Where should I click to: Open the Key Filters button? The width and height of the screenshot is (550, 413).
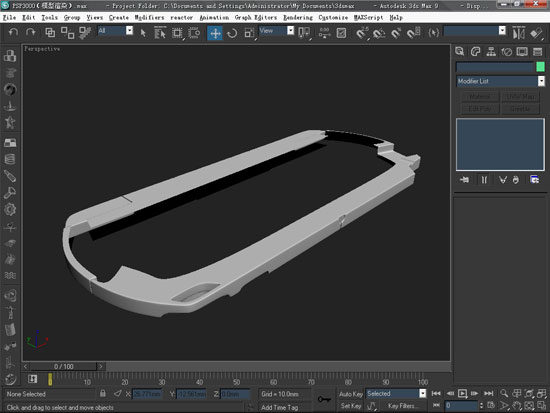tap(403, 406)
